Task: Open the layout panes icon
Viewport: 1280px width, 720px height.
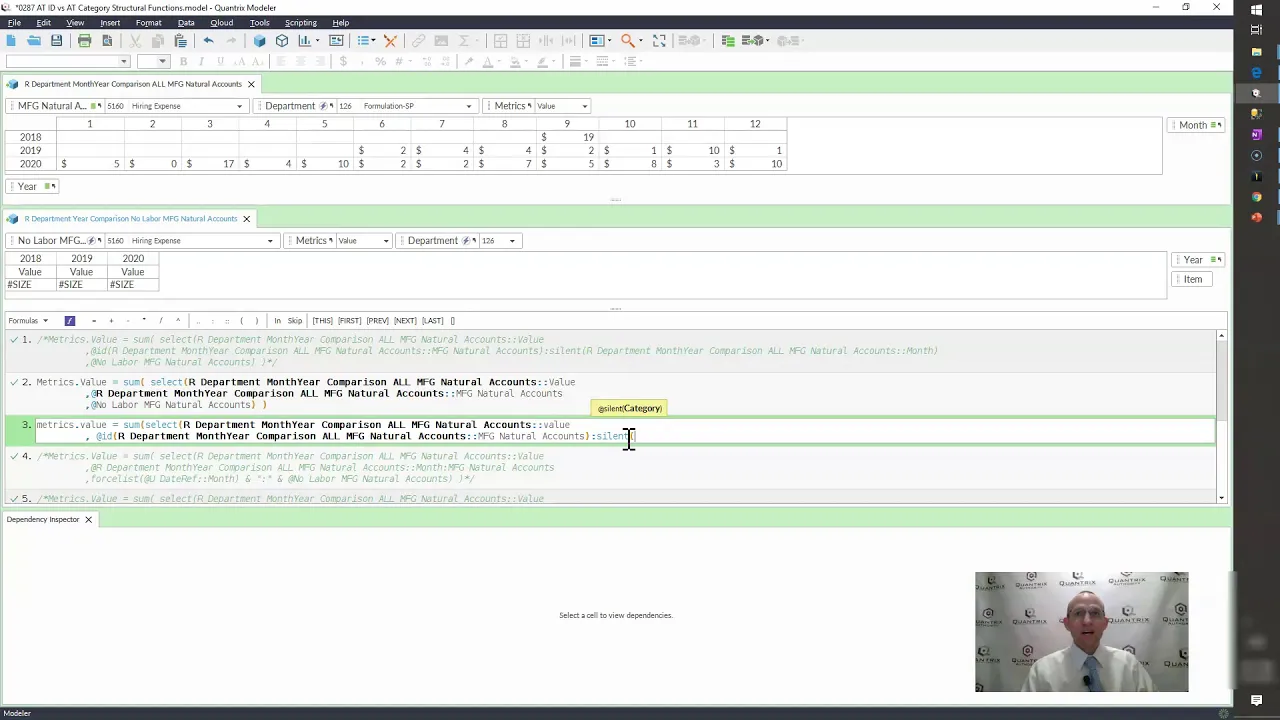Action: pyautogui.click(x=597, y=41)
